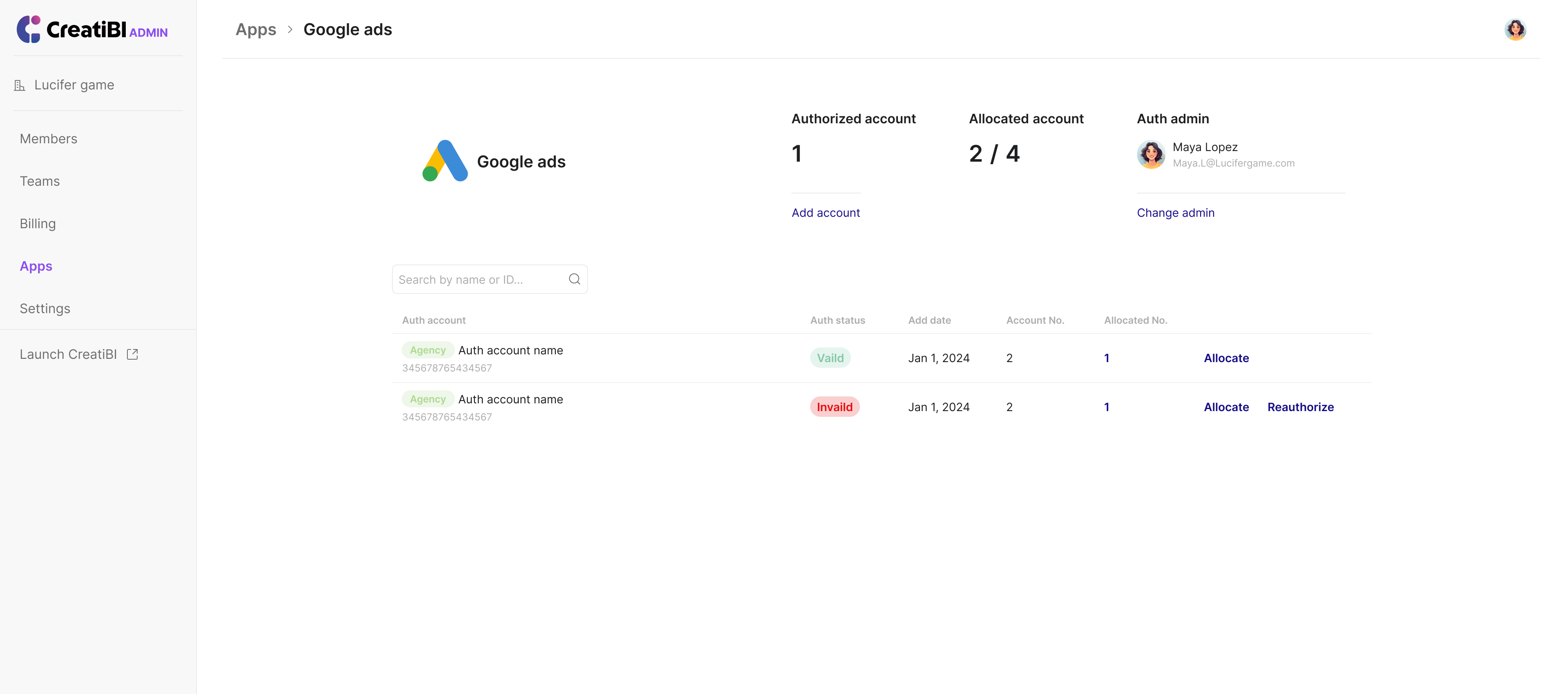
Task: Open the Billing section
Action: [x=37, y=223]
